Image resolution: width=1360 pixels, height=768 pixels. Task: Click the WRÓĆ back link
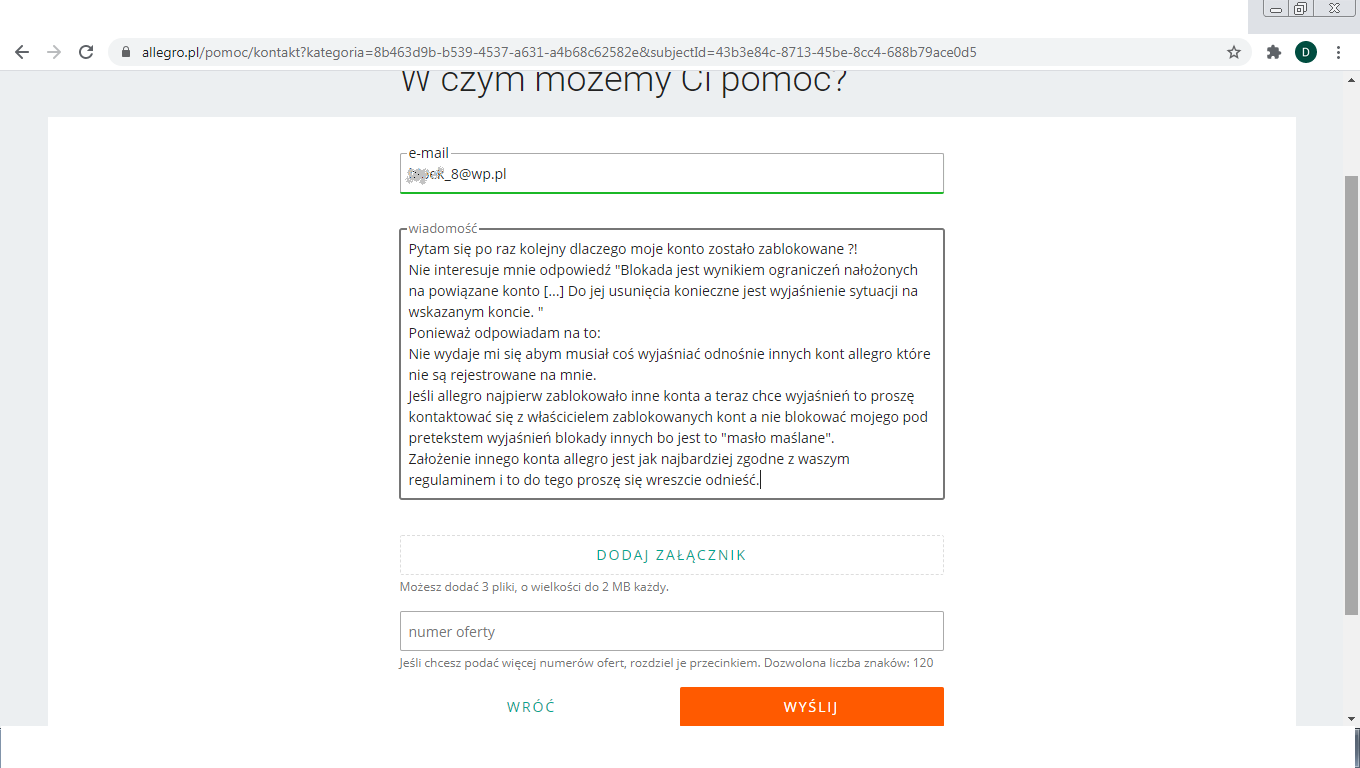click(x=531, y=707)
